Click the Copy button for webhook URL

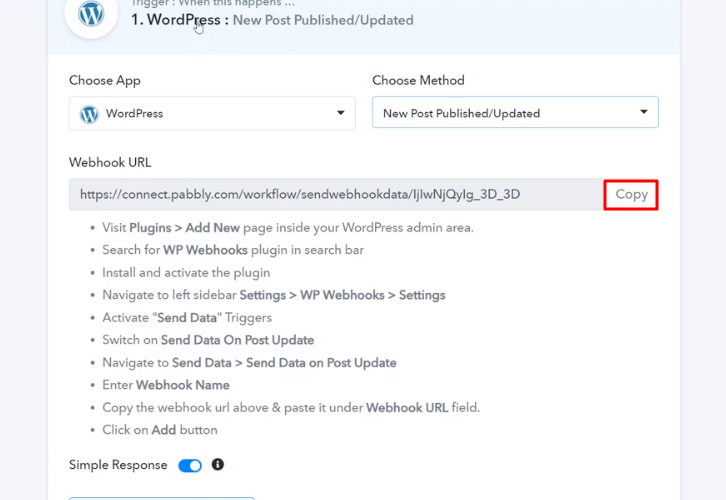pos(631,194)
